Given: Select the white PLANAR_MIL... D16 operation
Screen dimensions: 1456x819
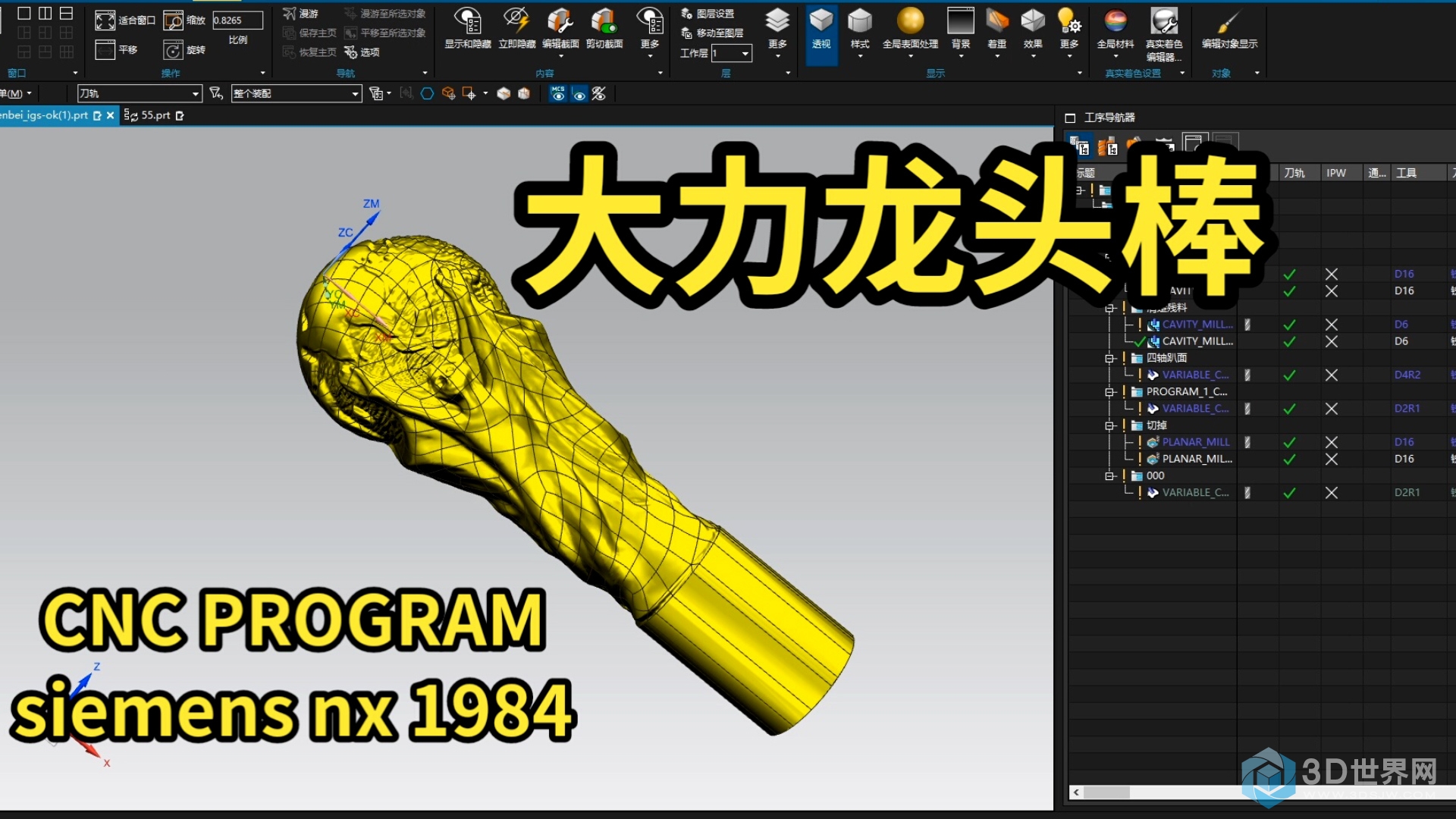Looking at the screenshot, I should [x=1197, y=459].
